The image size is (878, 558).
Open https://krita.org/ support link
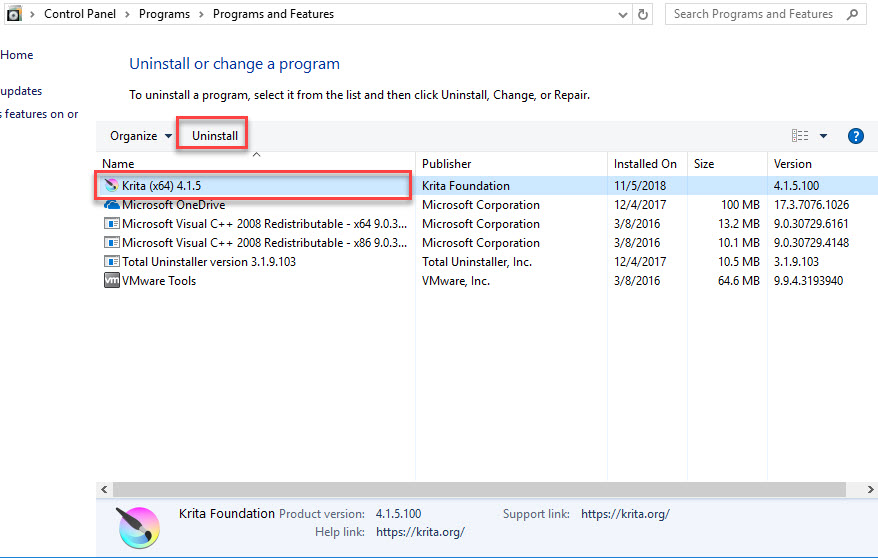click(x=625, y=514)
